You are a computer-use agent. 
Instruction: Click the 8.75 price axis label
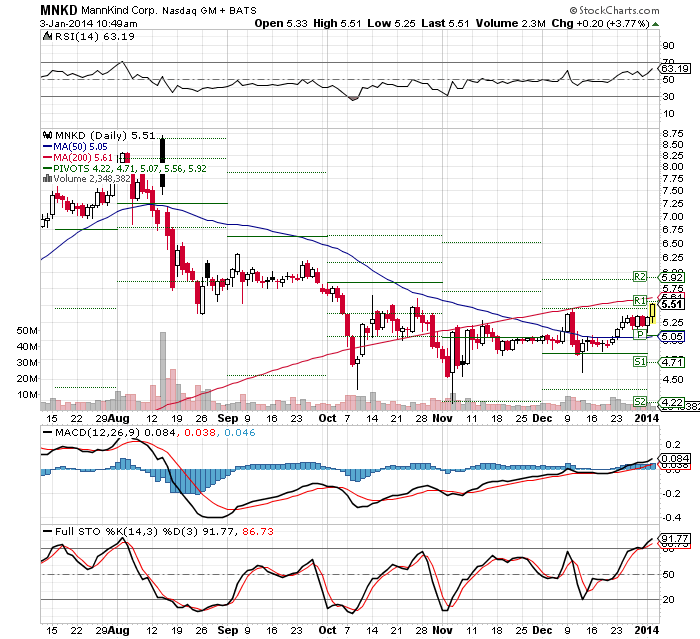click(x=673, y=134)
